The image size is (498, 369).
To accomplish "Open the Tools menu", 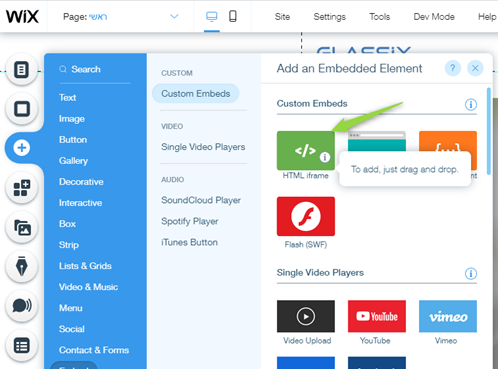I will pyautogui.click(x=379, y=17).
